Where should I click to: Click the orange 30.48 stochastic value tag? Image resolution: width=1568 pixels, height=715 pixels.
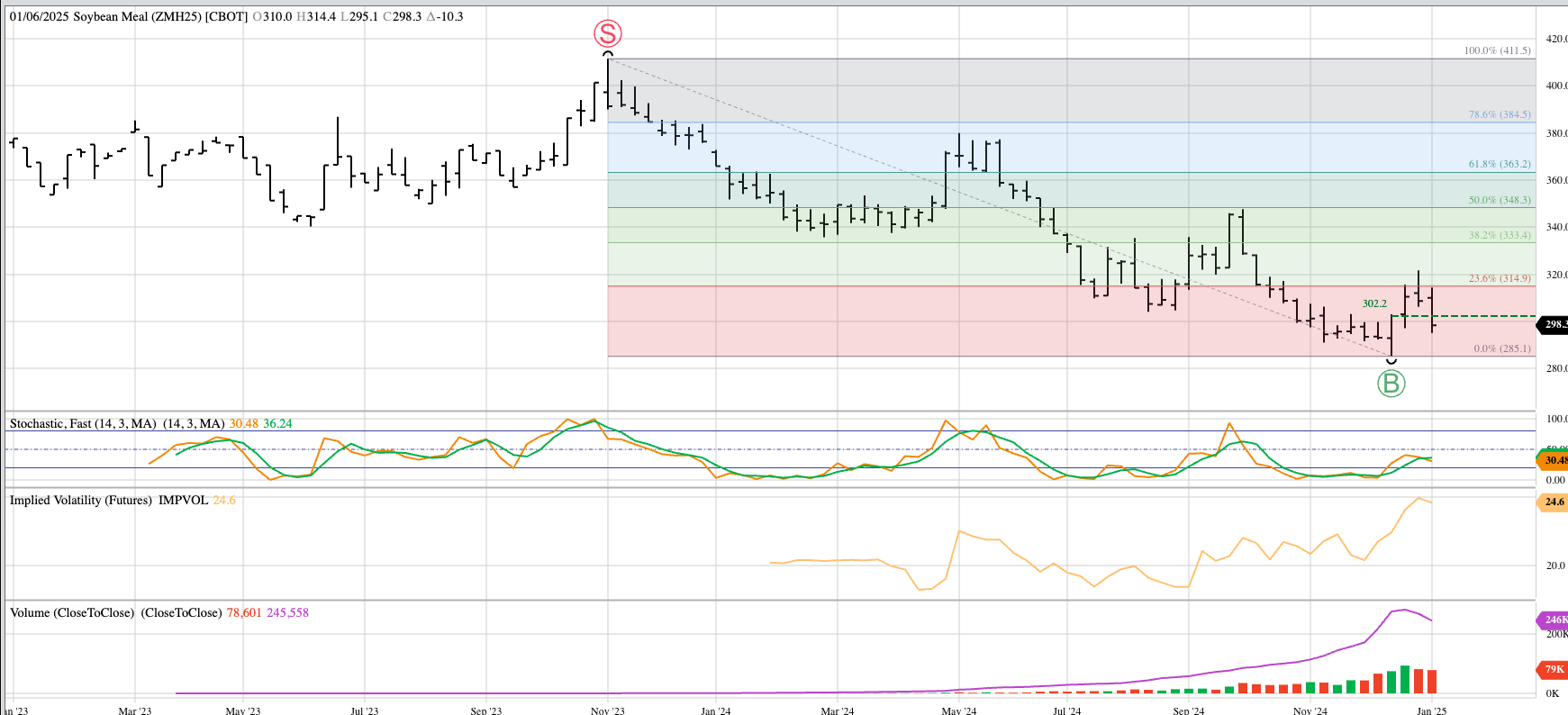(1553, 460)
